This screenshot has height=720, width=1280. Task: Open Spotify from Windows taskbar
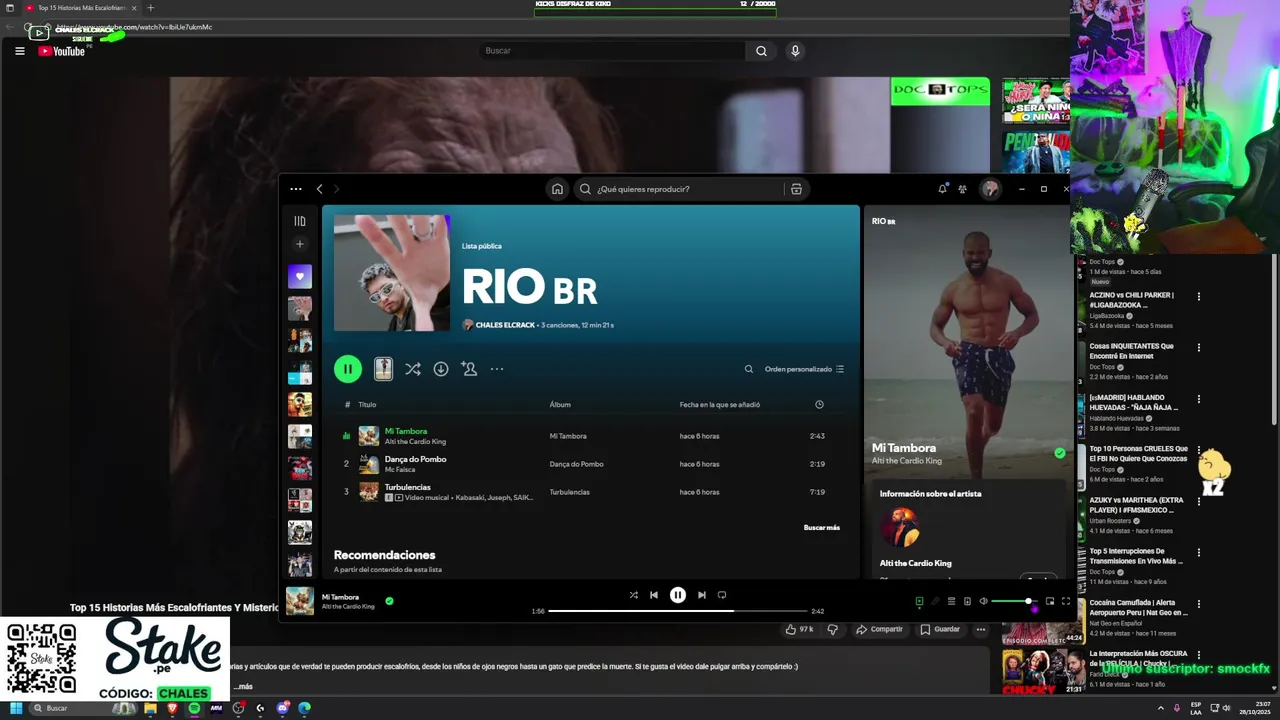[194, 708]
